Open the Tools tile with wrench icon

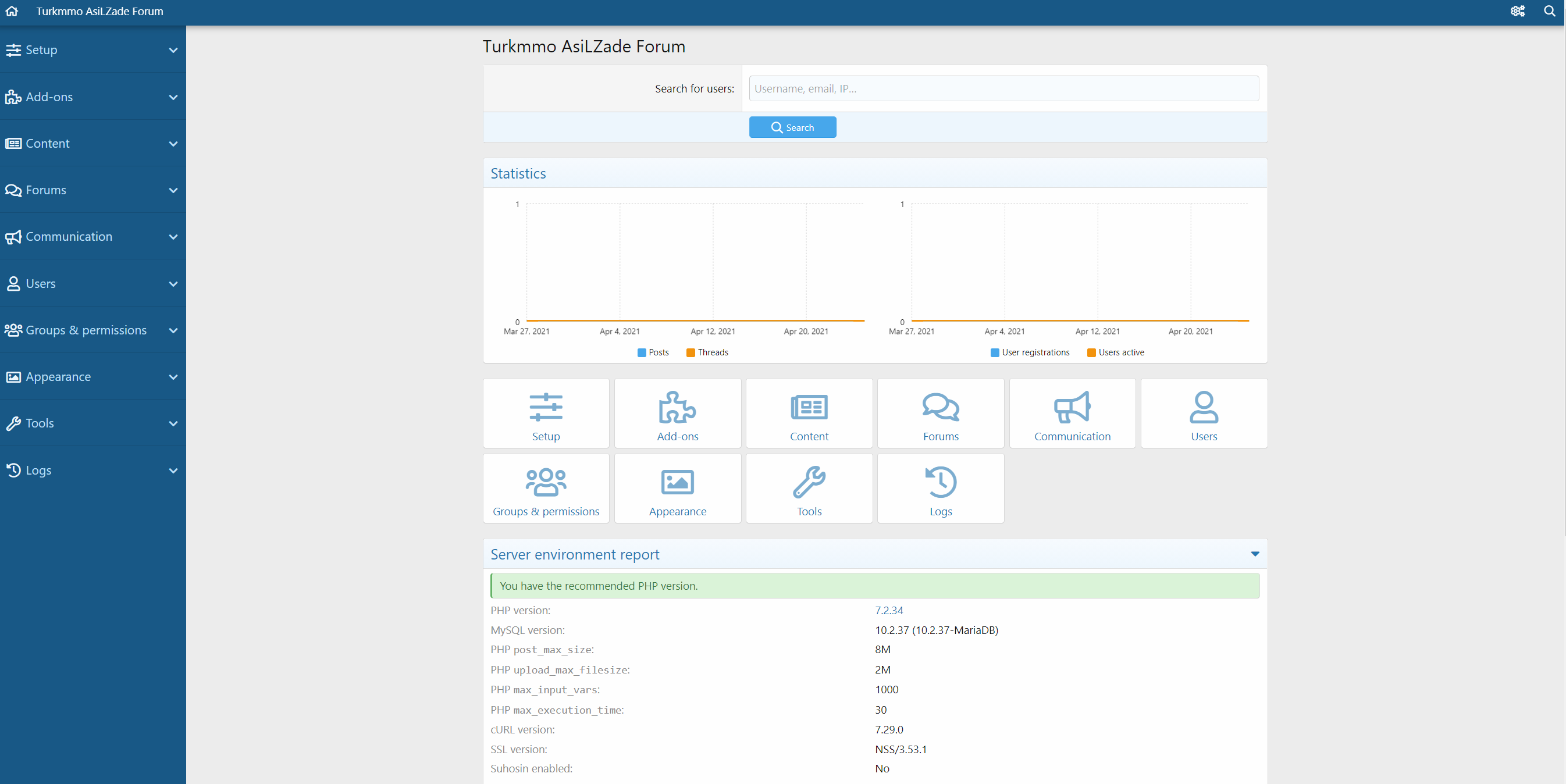point(809,488)
